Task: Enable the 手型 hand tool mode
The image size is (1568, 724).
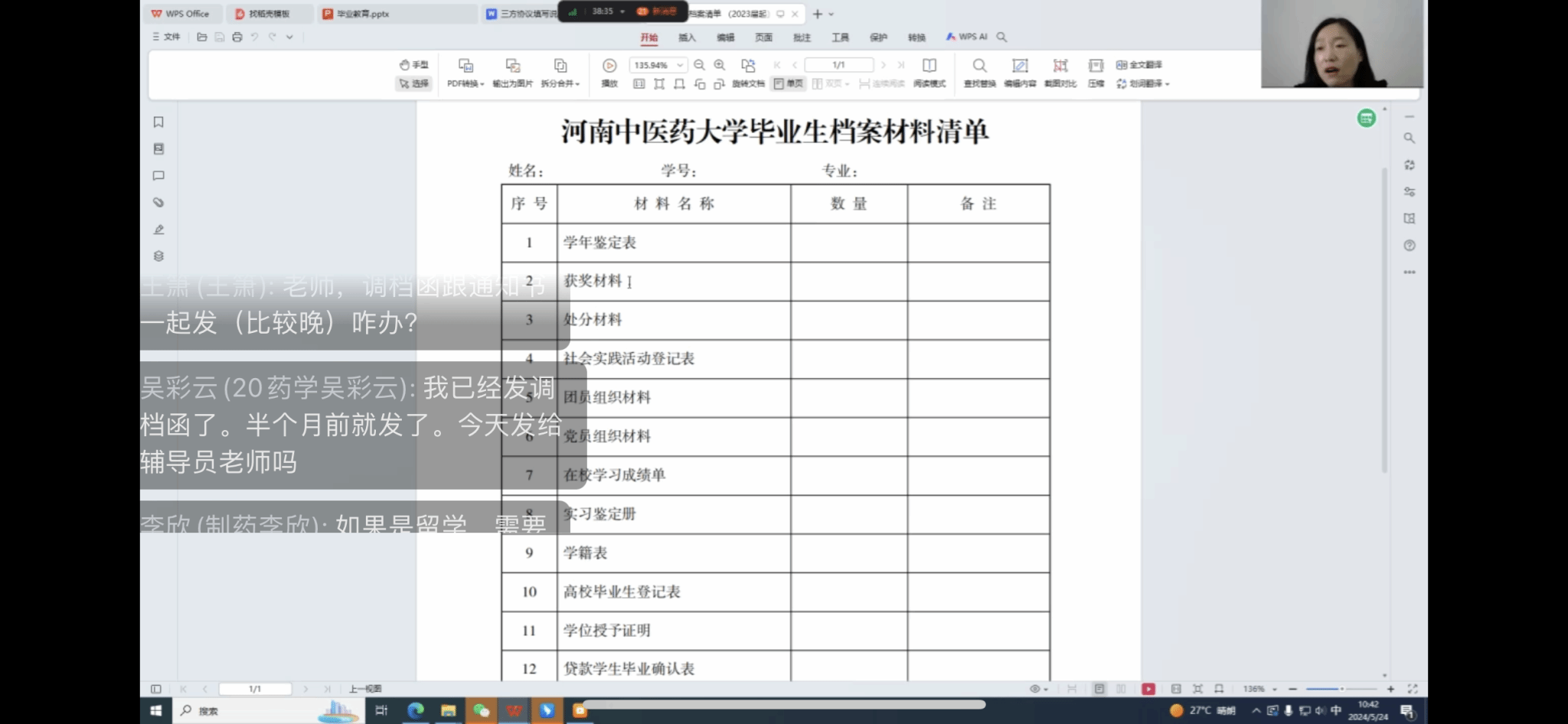Action: click(414, 65)
